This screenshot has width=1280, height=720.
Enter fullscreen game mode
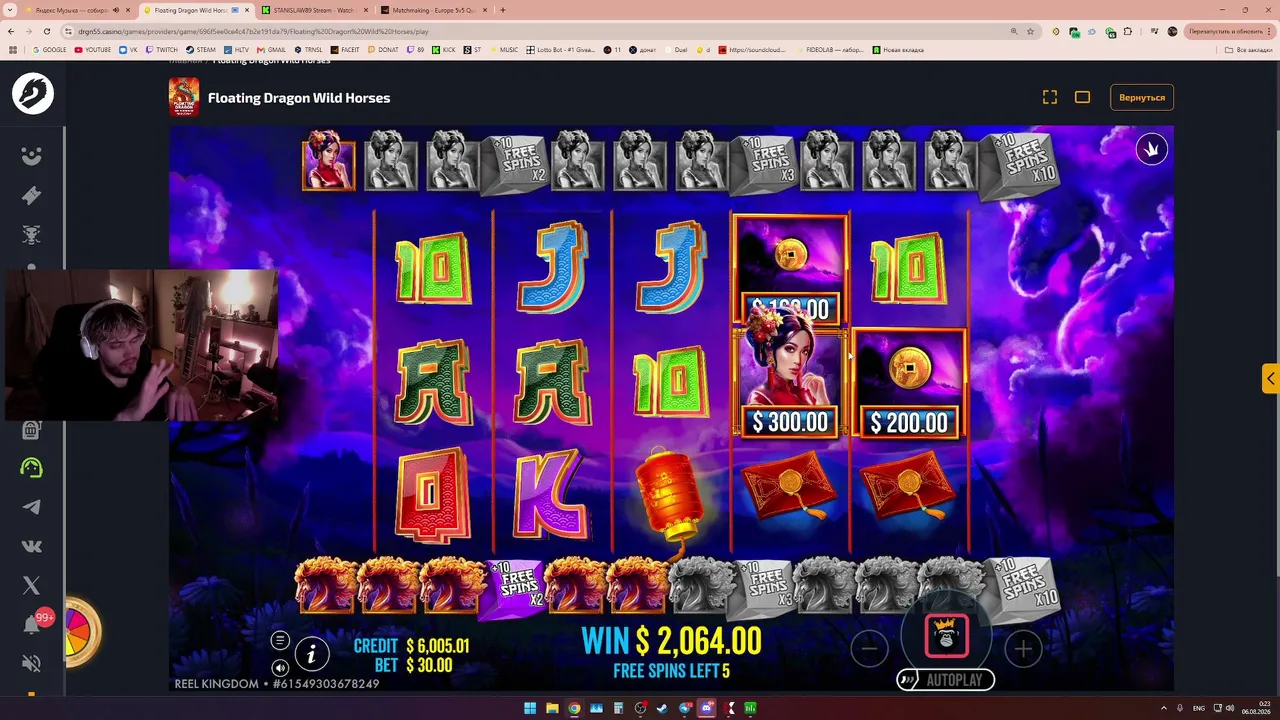point(1050,97)
